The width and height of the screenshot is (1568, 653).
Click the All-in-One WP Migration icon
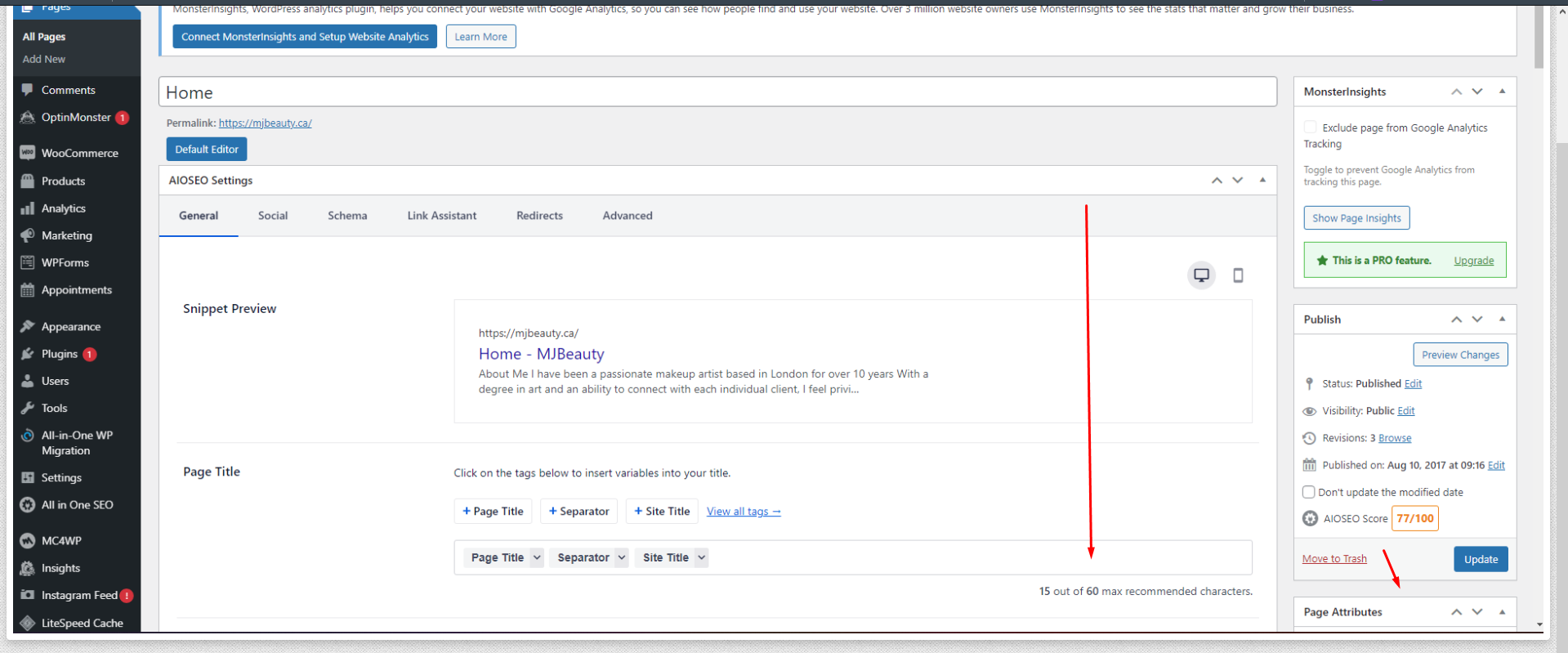28,436
